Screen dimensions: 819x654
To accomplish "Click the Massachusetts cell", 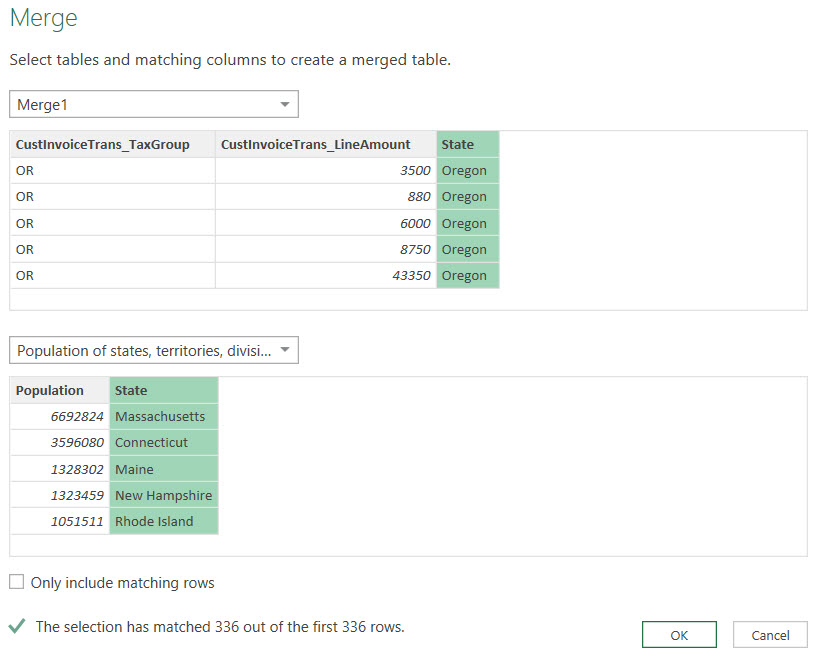I will click(163, 417).
